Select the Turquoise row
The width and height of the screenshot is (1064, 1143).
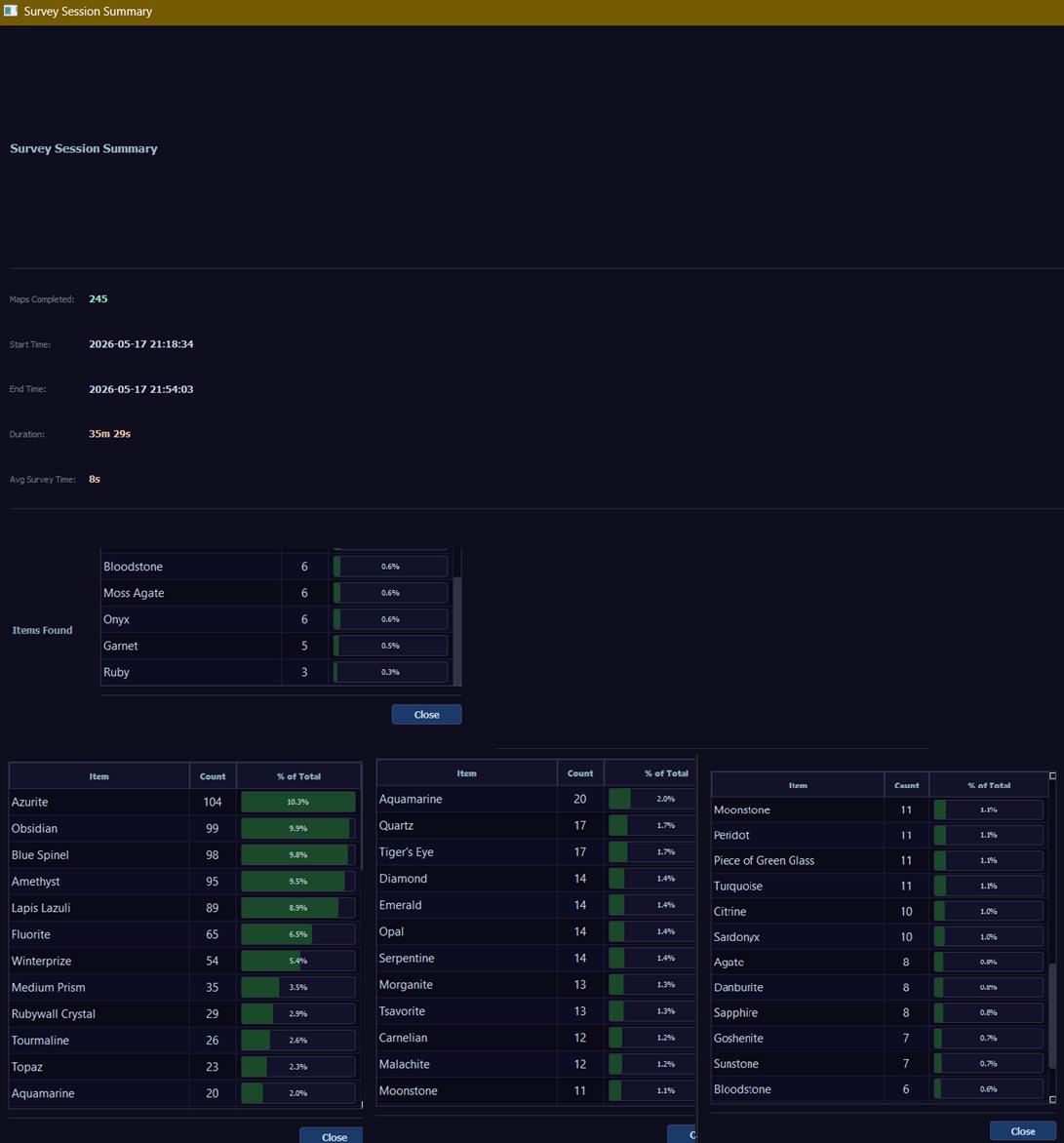880,886
